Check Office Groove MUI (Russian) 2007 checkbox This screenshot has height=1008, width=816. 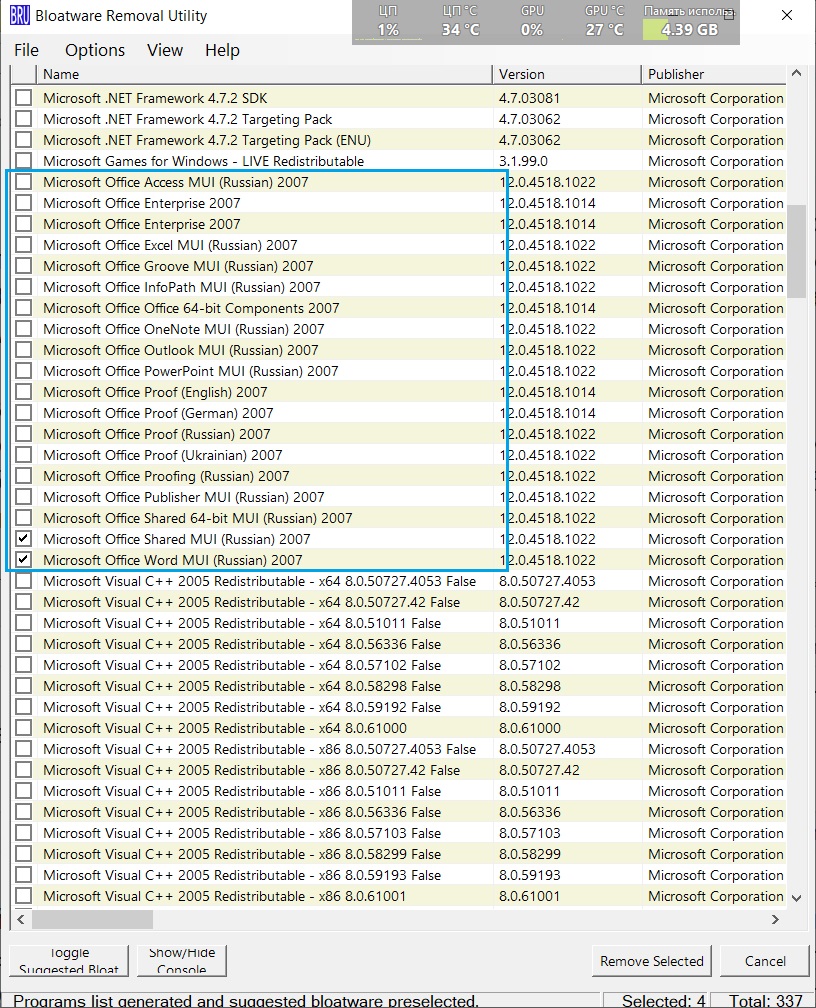pyautogui.click(x=24, y=266)
